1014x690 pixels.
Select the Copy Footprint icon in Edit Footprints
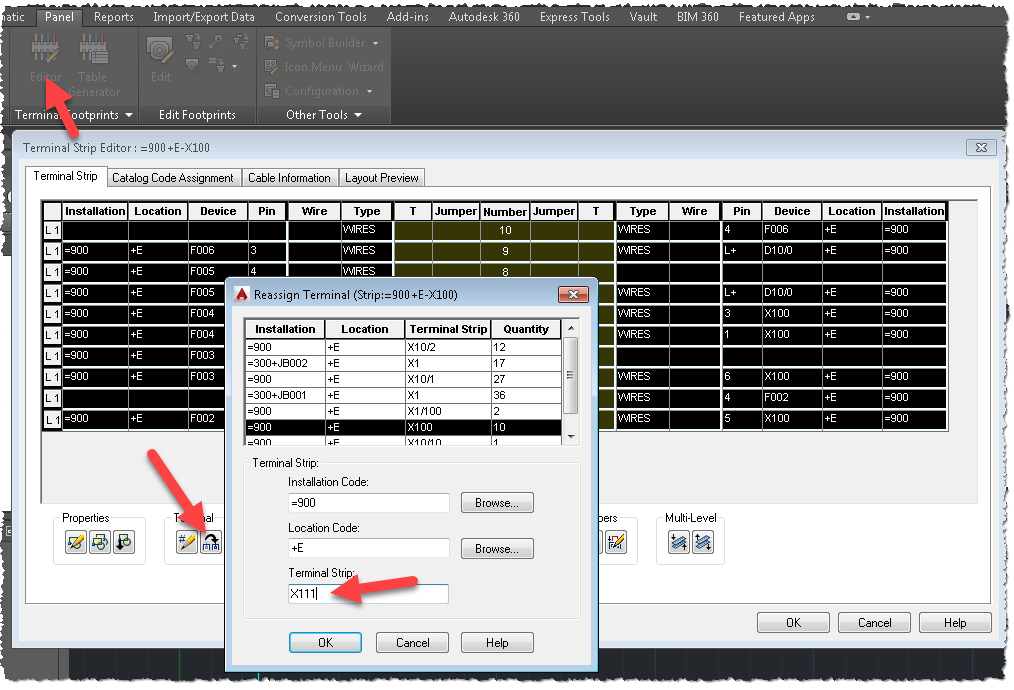tap(193, 43)
